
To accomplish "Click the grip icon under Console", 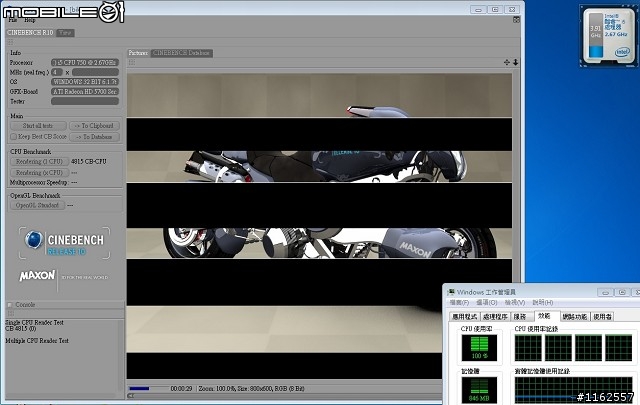I will 10,314.
